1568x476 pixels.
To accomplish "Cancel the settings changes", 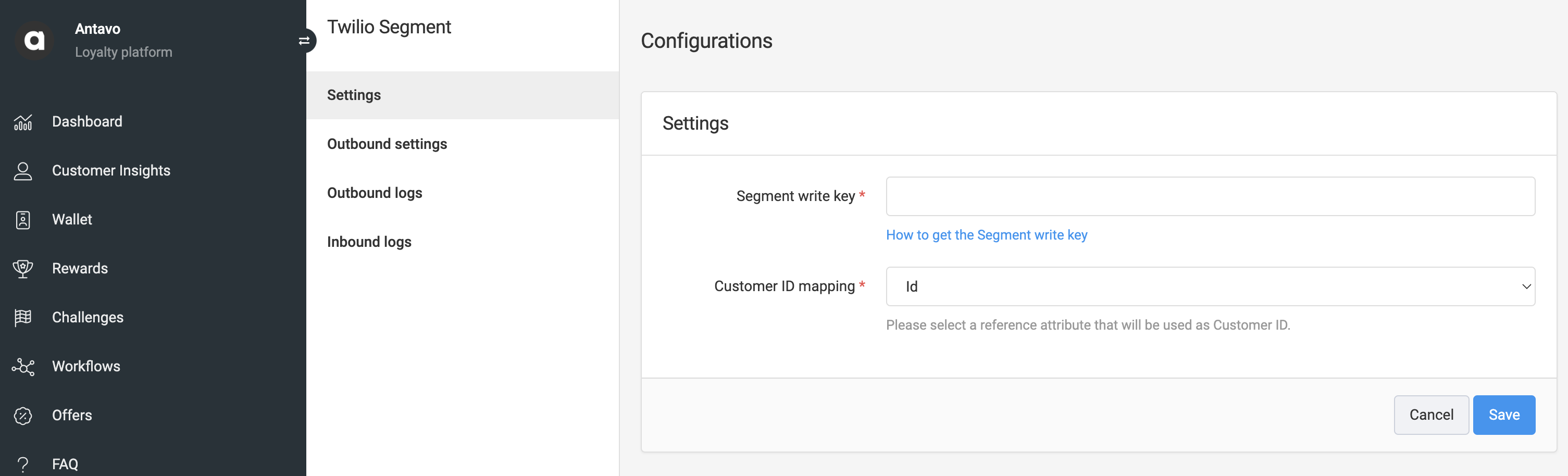I will [x=1431, y=415].
